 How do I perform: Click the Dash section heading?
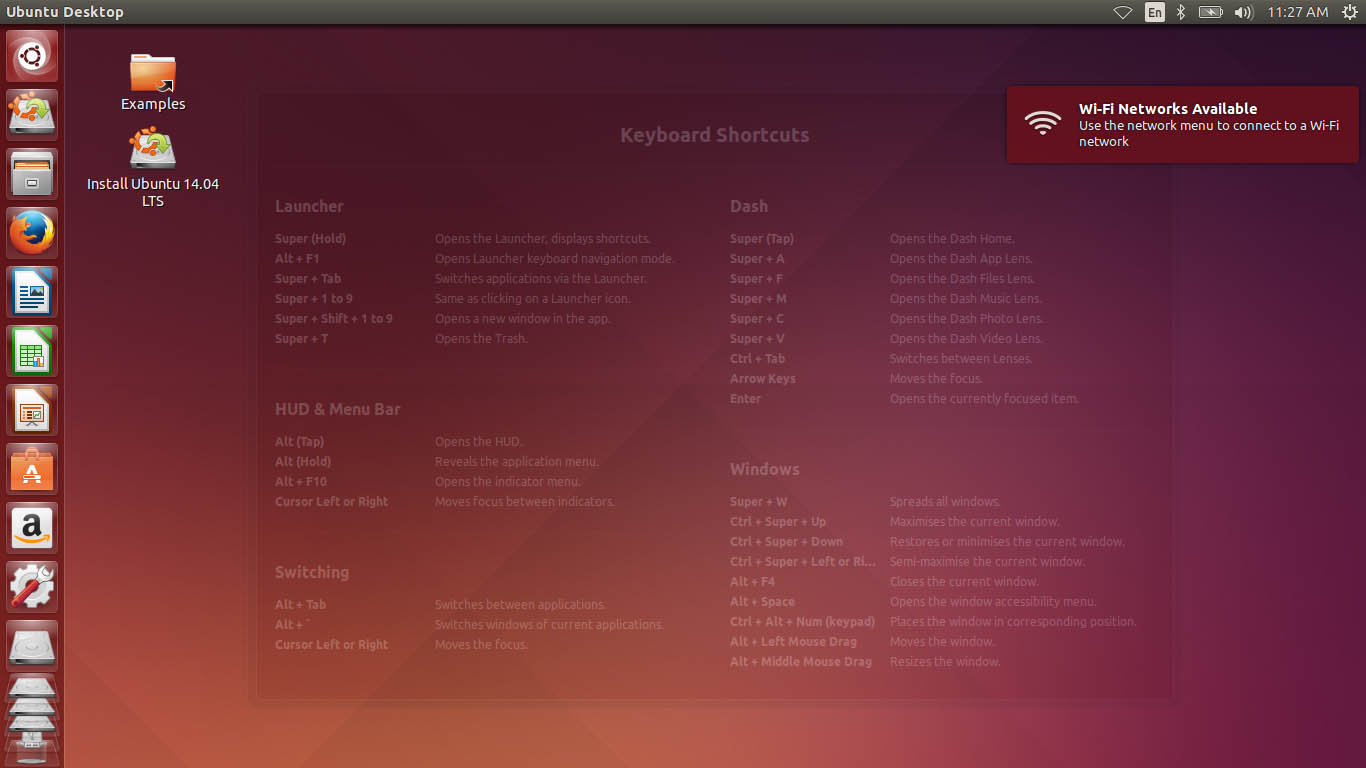[x=749, y=206]
